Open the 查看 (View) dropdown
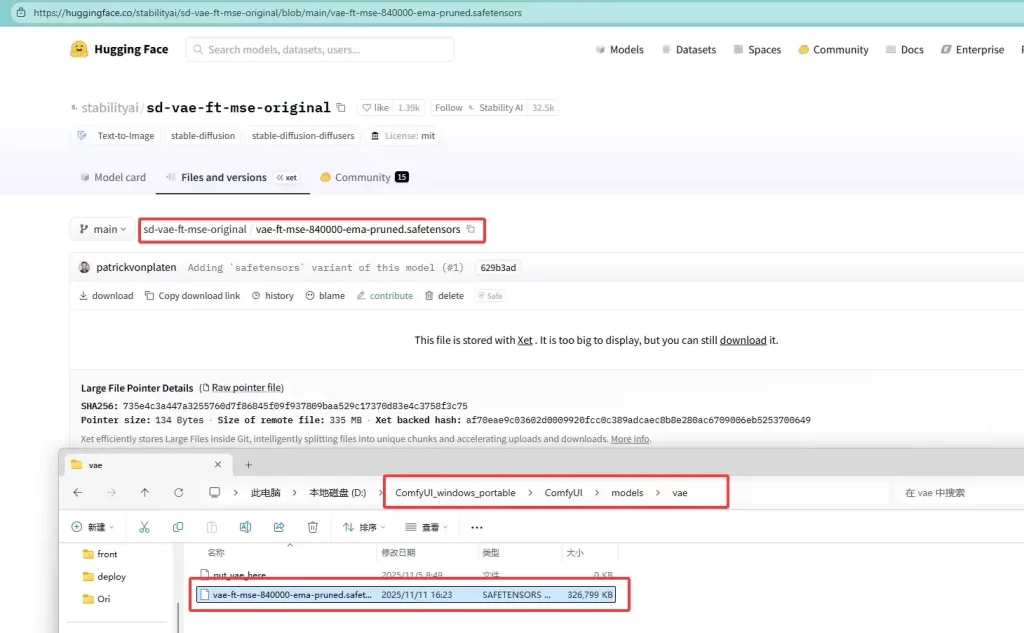This screenshot has width=1024, height=633. (x=426, y=527)
